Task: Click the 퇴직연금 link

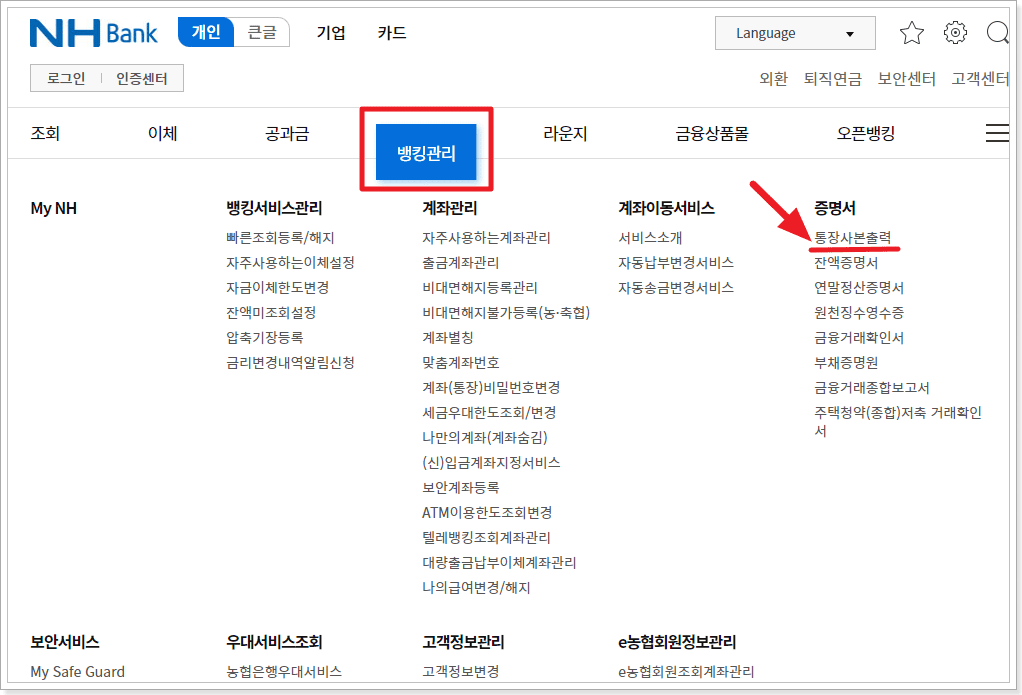Action: [x=830, y=78]
